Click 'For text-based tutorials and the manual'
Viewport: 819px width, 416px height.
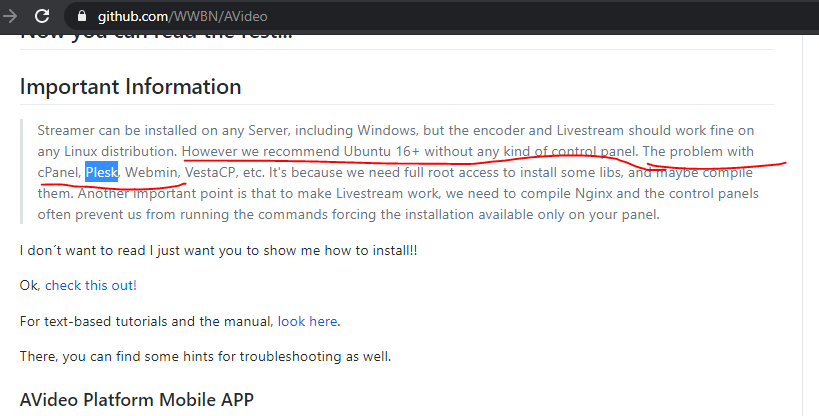pos(146,321)
